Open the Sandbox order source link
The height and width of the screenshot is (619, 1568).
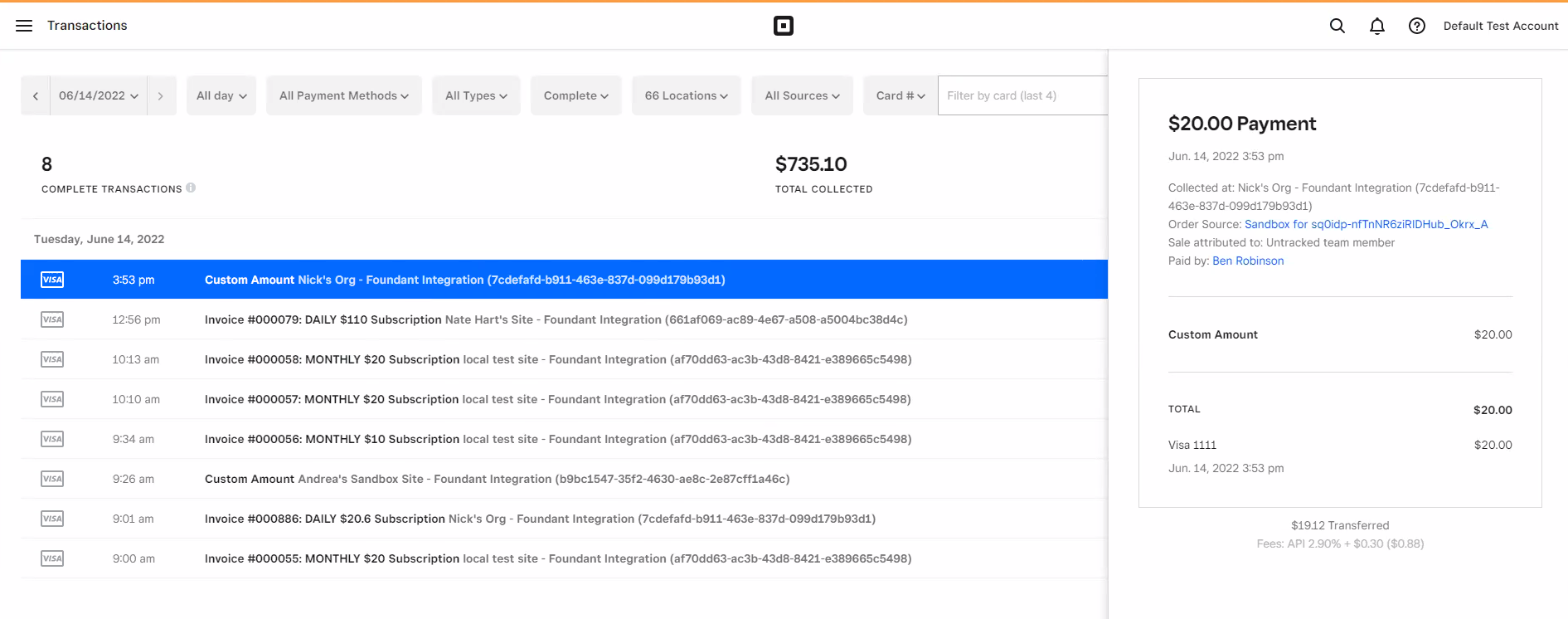pyautogui.click(x=1366, y=224)
